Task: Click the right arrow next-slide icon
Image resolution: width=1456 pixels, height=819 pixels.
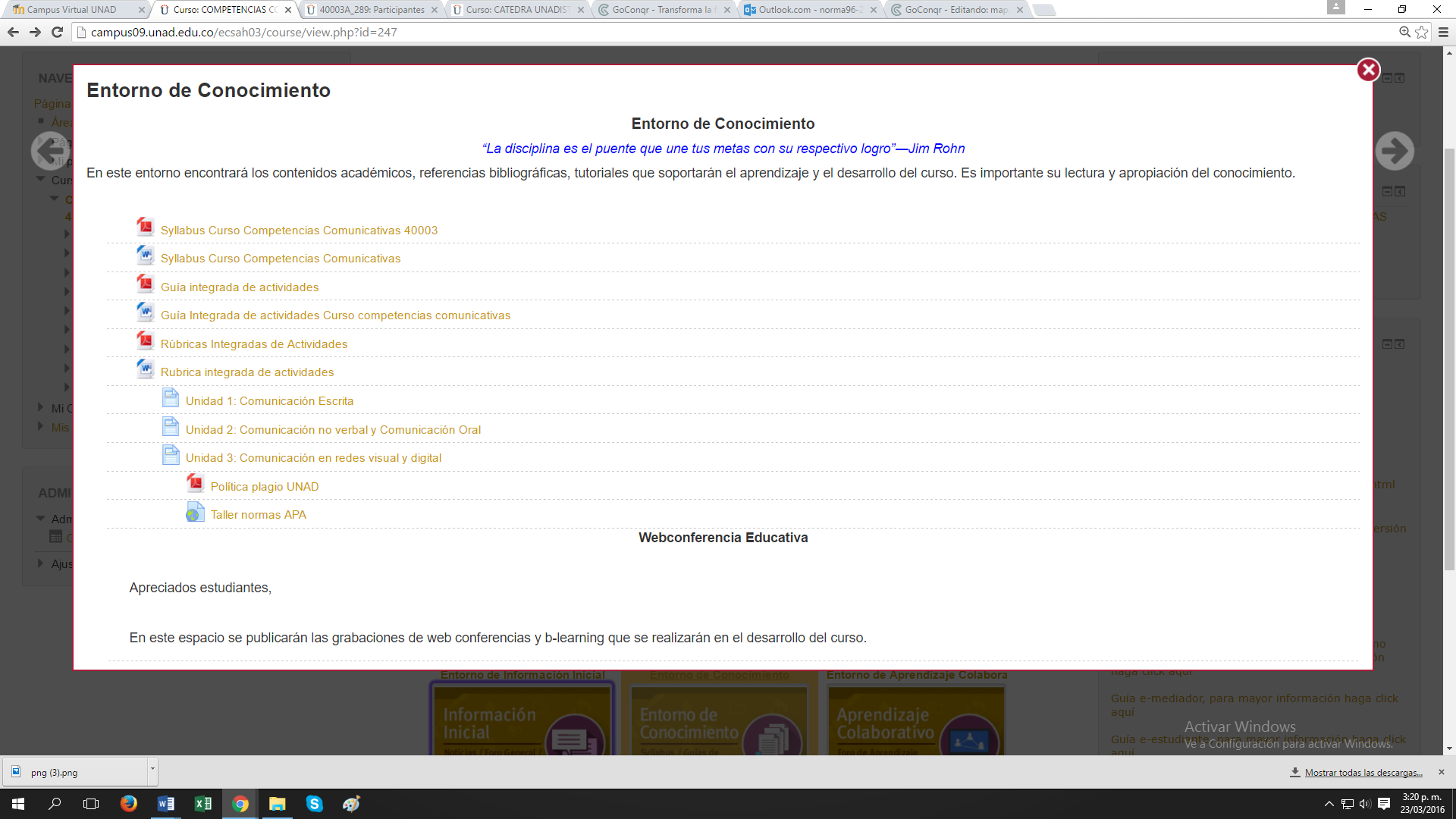Action: point(1394,151)
